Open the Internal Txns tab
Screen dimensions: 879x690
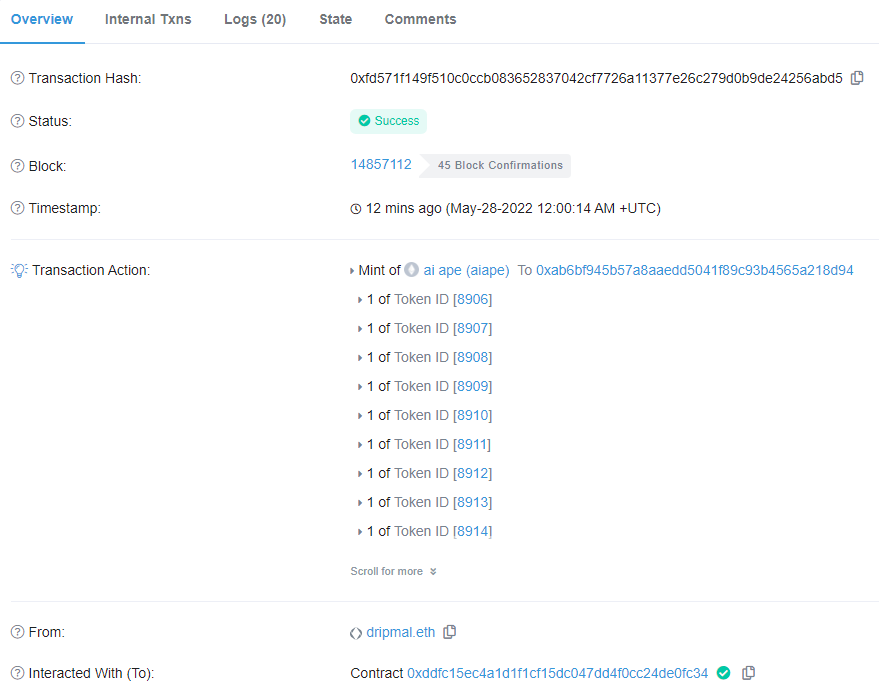(x=148, y=19)
